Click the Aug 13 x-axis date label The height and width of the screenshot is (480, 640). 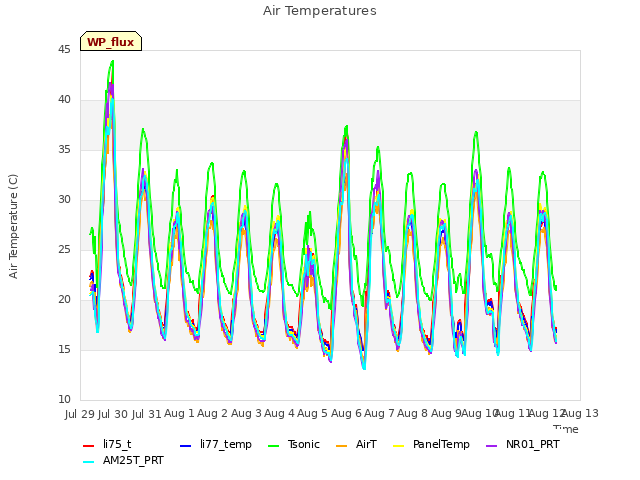[580, 414]
